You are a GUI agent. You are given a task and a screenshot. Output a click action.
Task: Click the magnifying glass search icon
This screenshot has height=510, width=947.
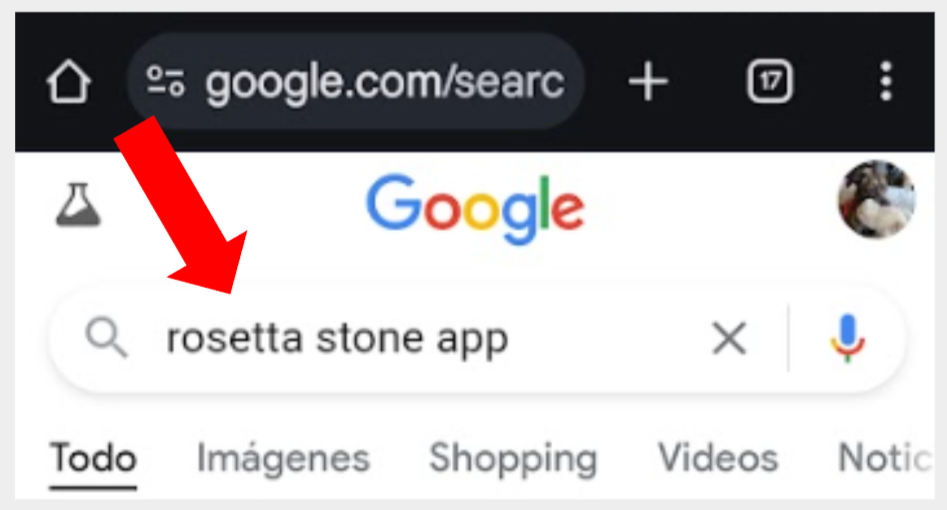tap(106, 340)
